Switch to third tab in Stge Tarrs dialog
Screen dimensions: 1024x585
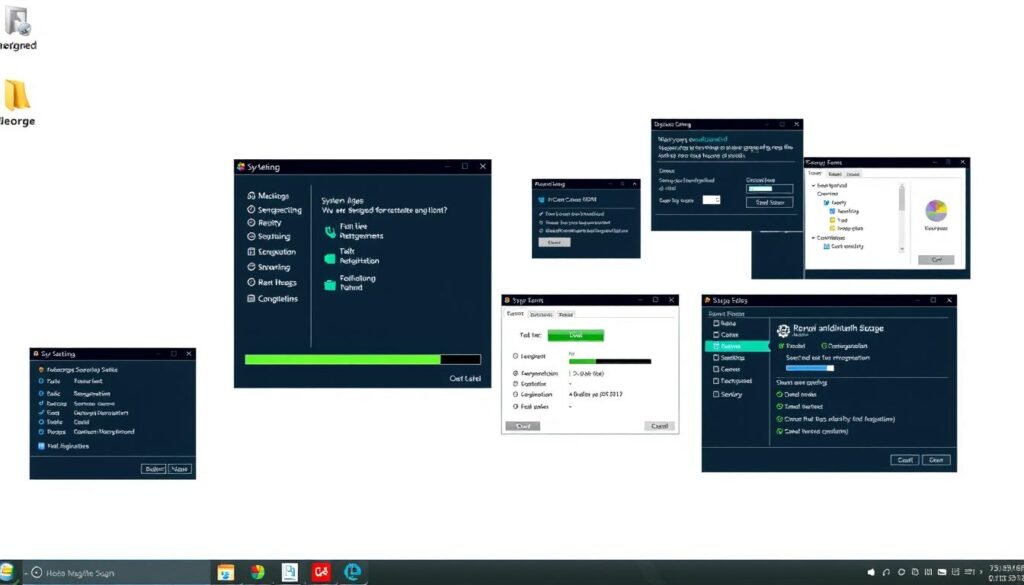tap(566, 315)
